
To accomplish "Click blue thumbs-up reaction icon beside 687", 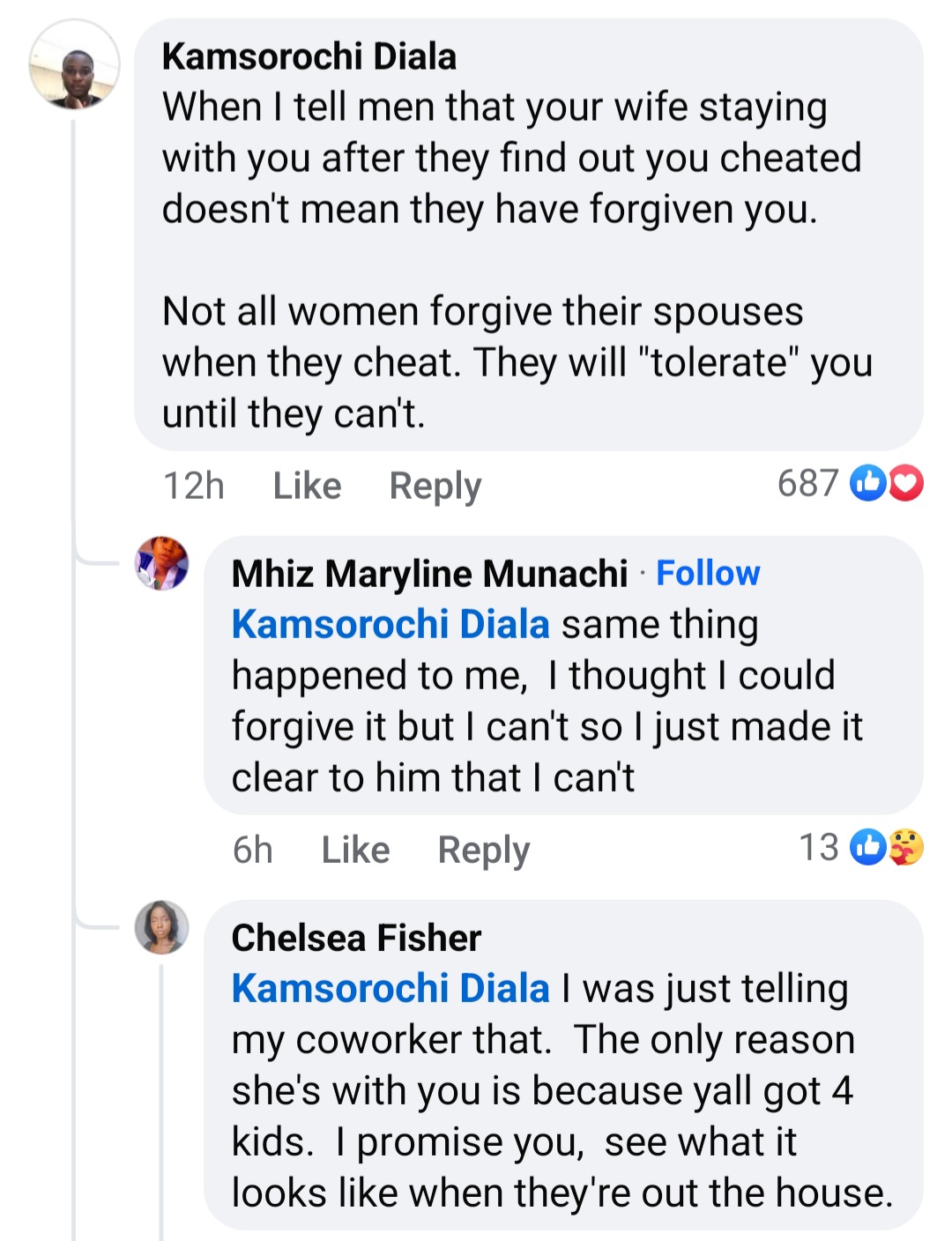I will click(867, 483).
